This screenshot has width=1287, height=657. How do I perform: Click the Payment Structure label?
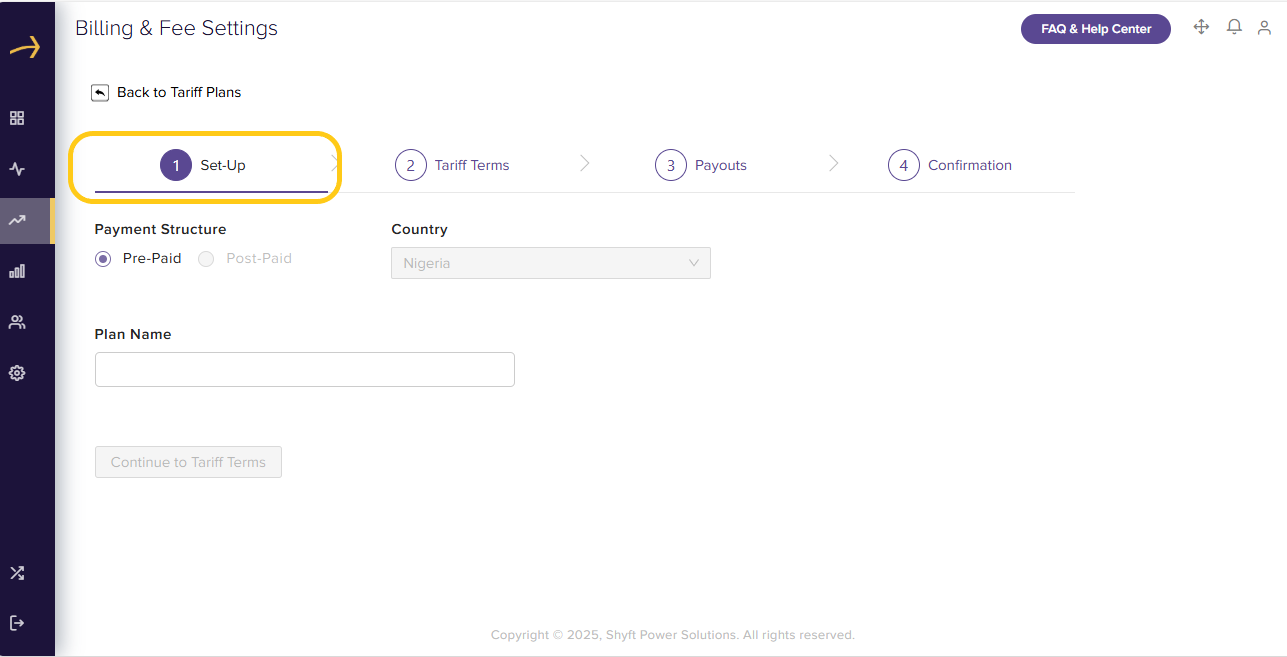tap(161, 229)
